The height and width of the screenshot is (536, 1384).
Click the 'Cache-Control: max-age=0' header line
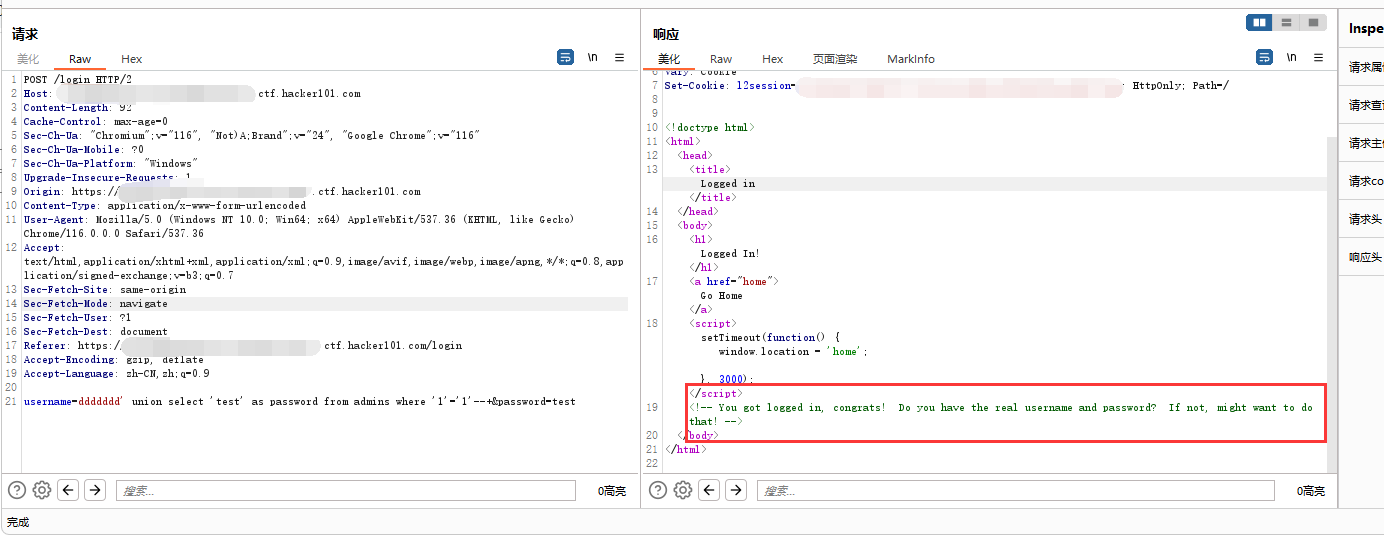pos(96,121)
